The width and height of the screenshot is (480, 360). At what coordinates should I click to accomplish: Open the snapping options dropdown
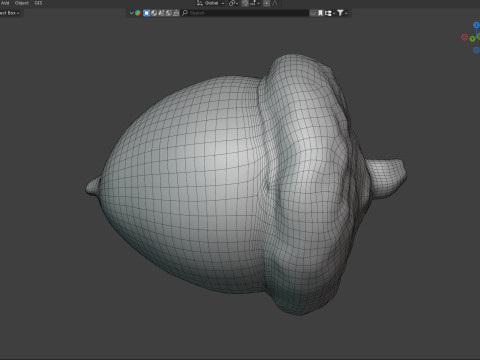pos(254,3)
